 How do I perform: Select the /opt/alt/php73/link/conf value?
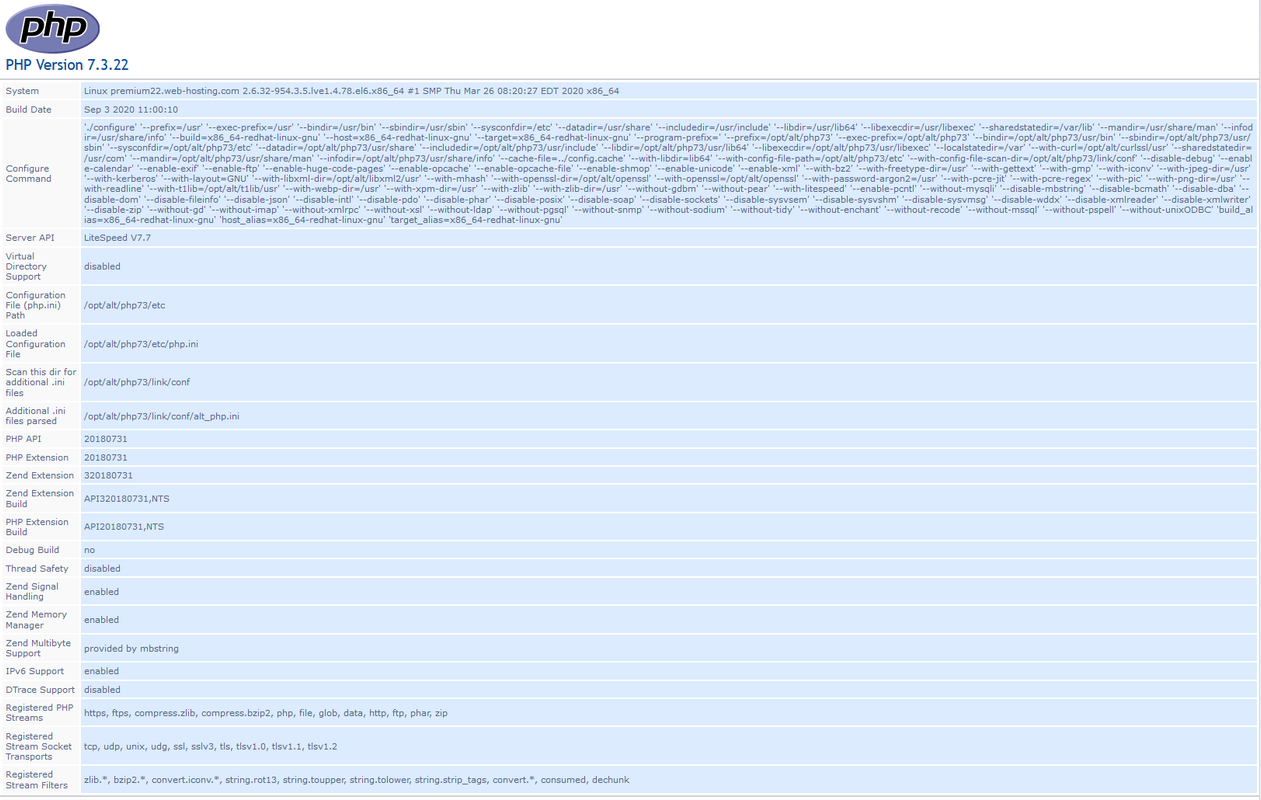tap(137, 382)
